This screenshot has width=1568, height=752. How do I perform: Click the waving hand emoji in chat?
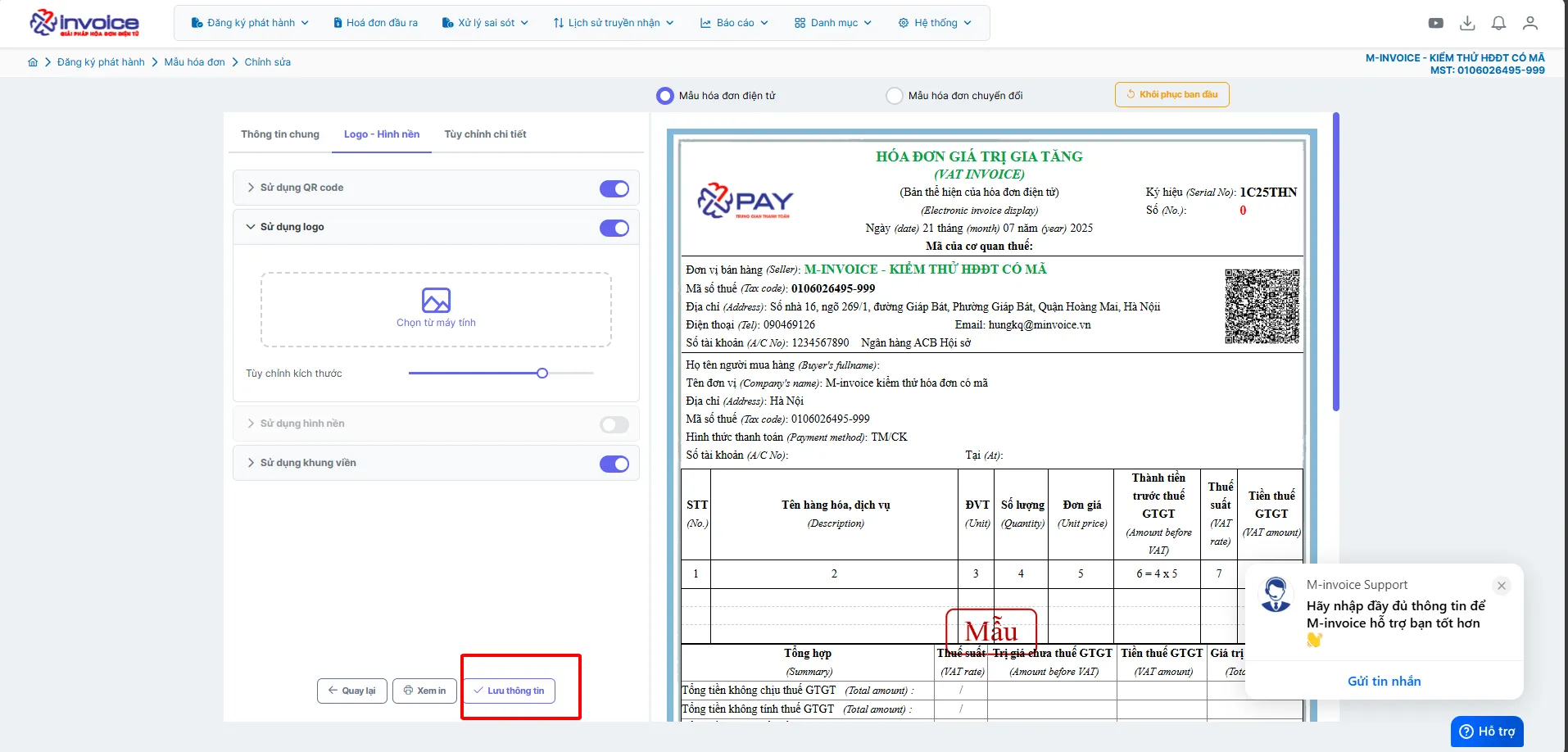point(1314,640)
